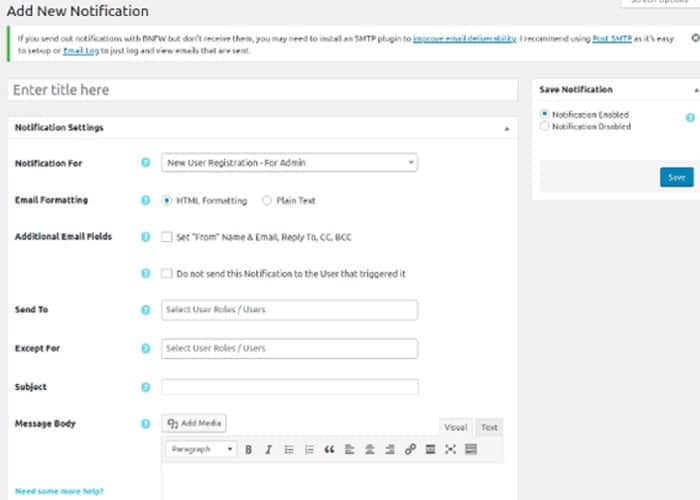Click help icon beside Do not send checkbox

(146, 273)
